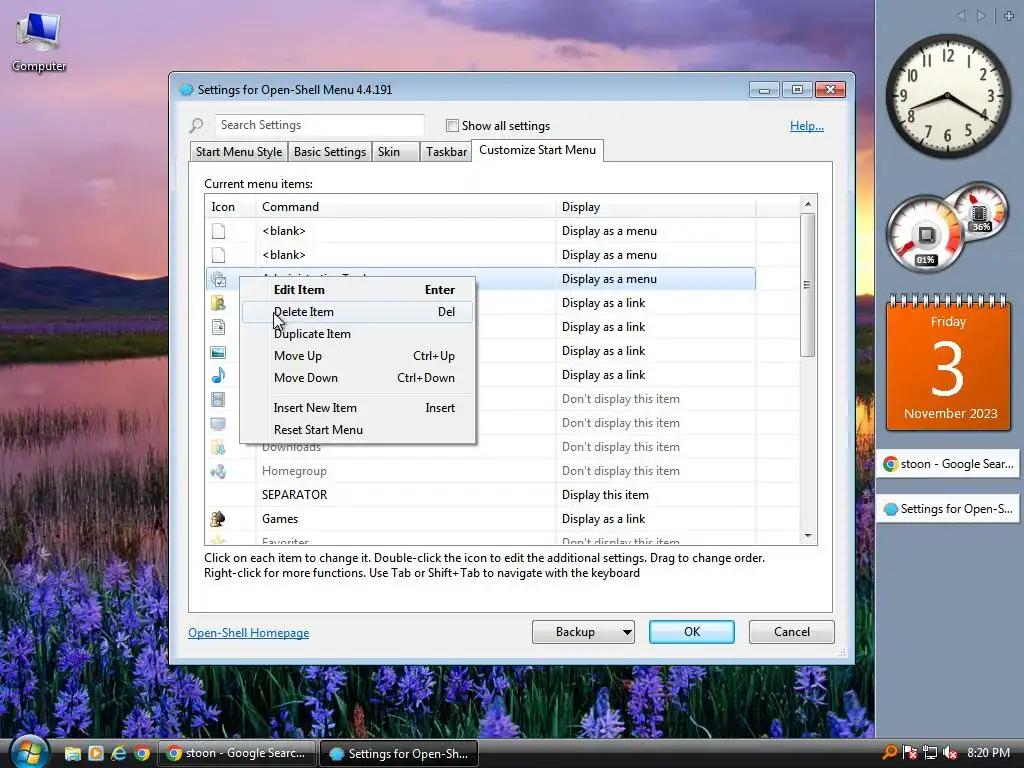Choose Insert New Item in context menu
The height and width of the screenshot is (768, 1024).
coord(358,408)
